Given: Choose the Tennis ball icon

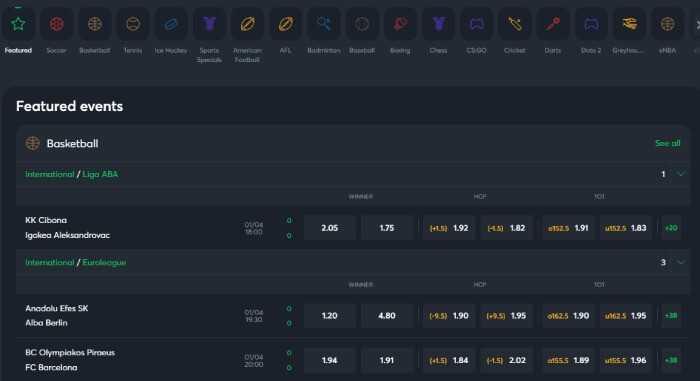Looking at the screenshot, I should click(x=133, y=24).
